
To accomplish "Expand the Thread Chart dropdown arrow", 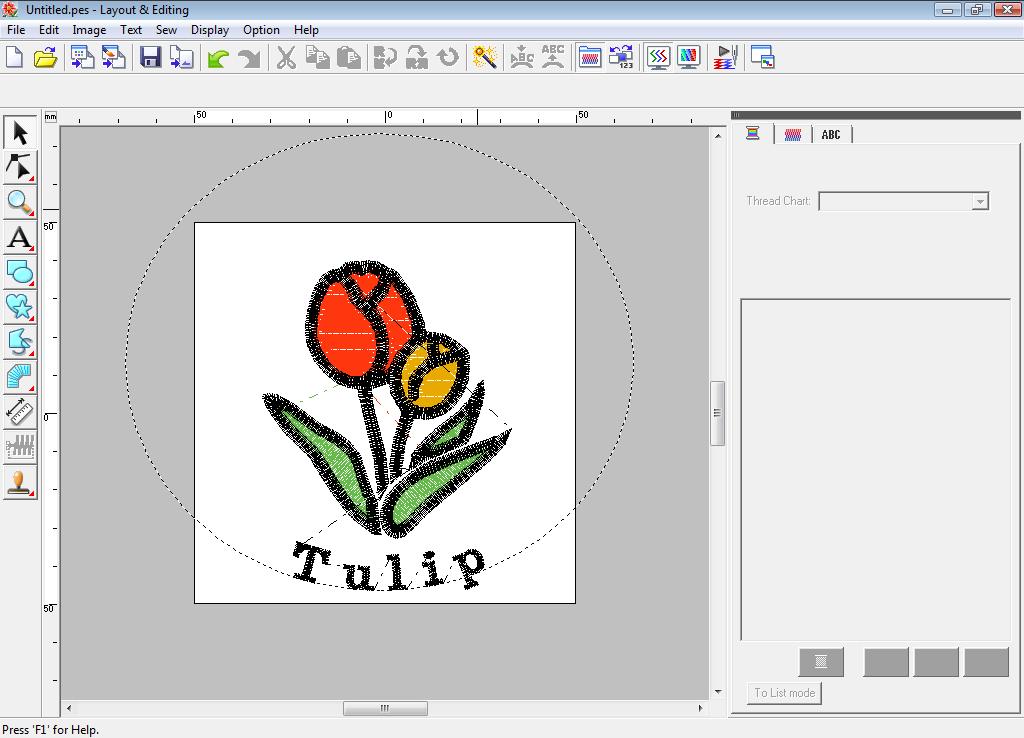I will [980, 201].
